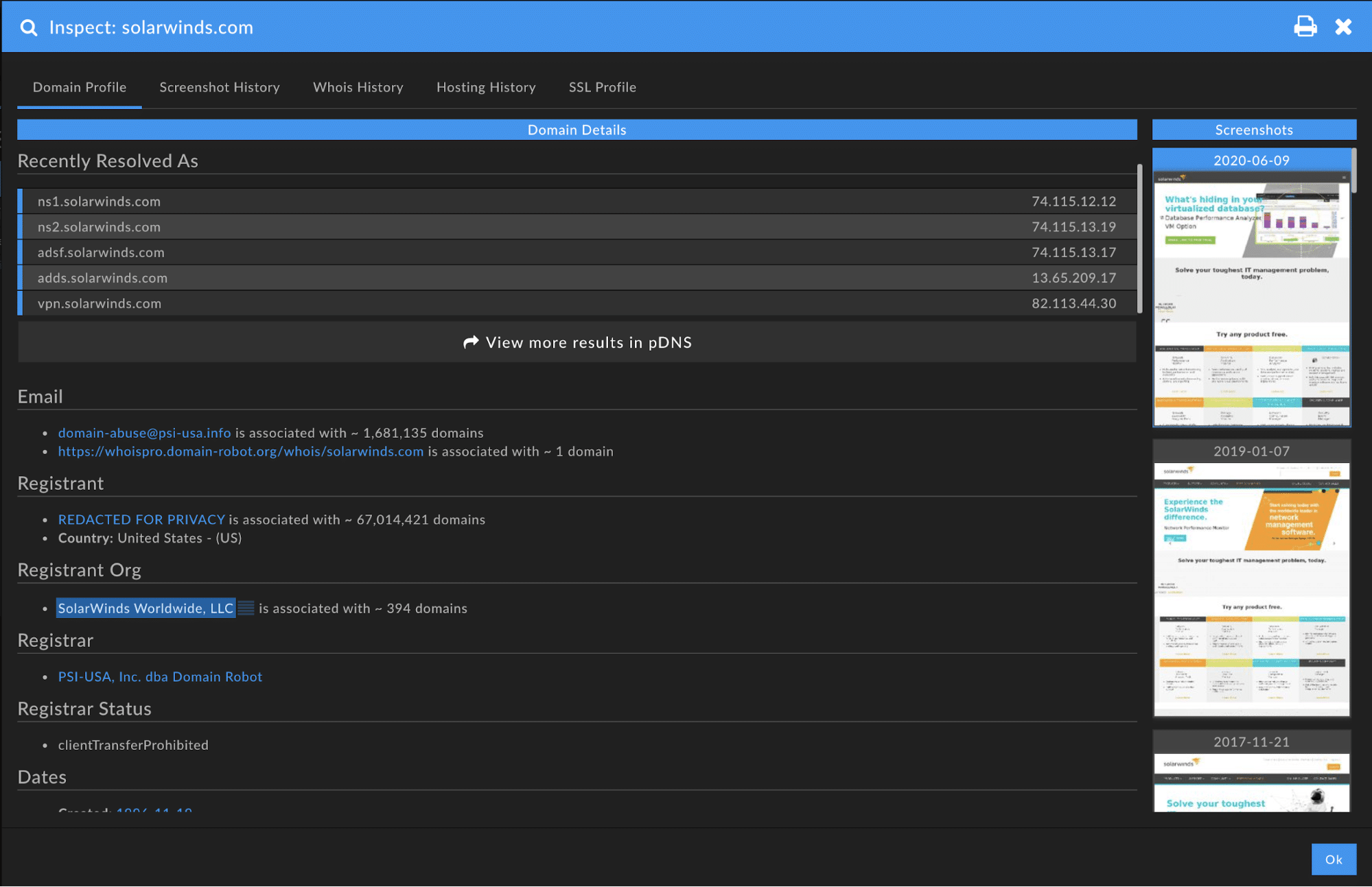1372x887 pixels.
Task: Open the domain-abuse@psi-usa.info email link
Action: pos(144,433)
